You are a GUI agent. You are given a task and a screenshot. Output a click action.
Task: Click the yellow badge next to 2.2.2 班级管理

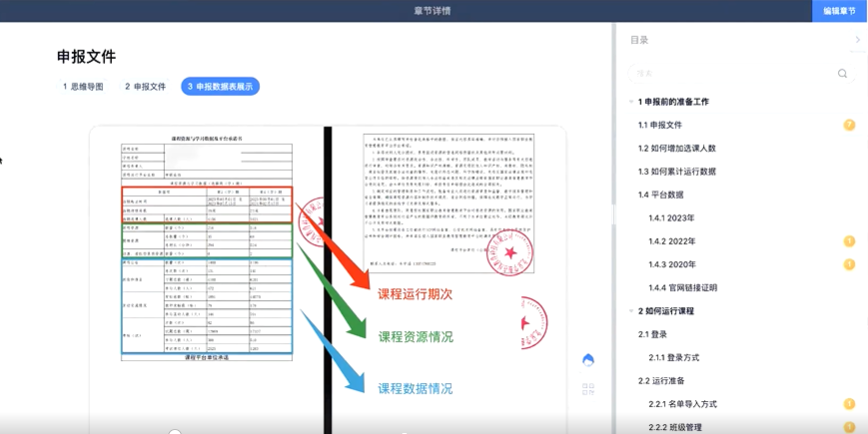tap(849, 427)
